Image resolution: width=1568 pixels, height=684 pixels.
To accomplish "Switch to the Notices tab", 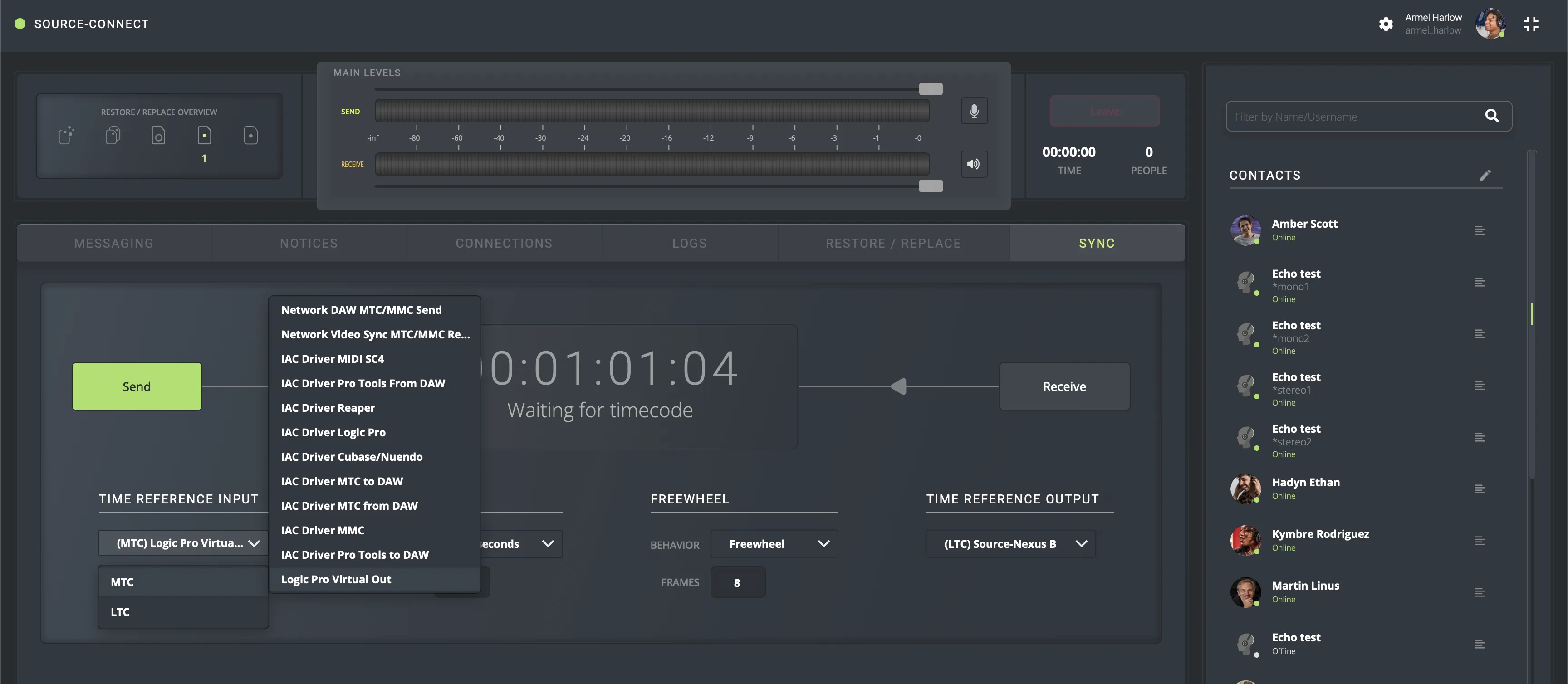I will pos(309,244).
